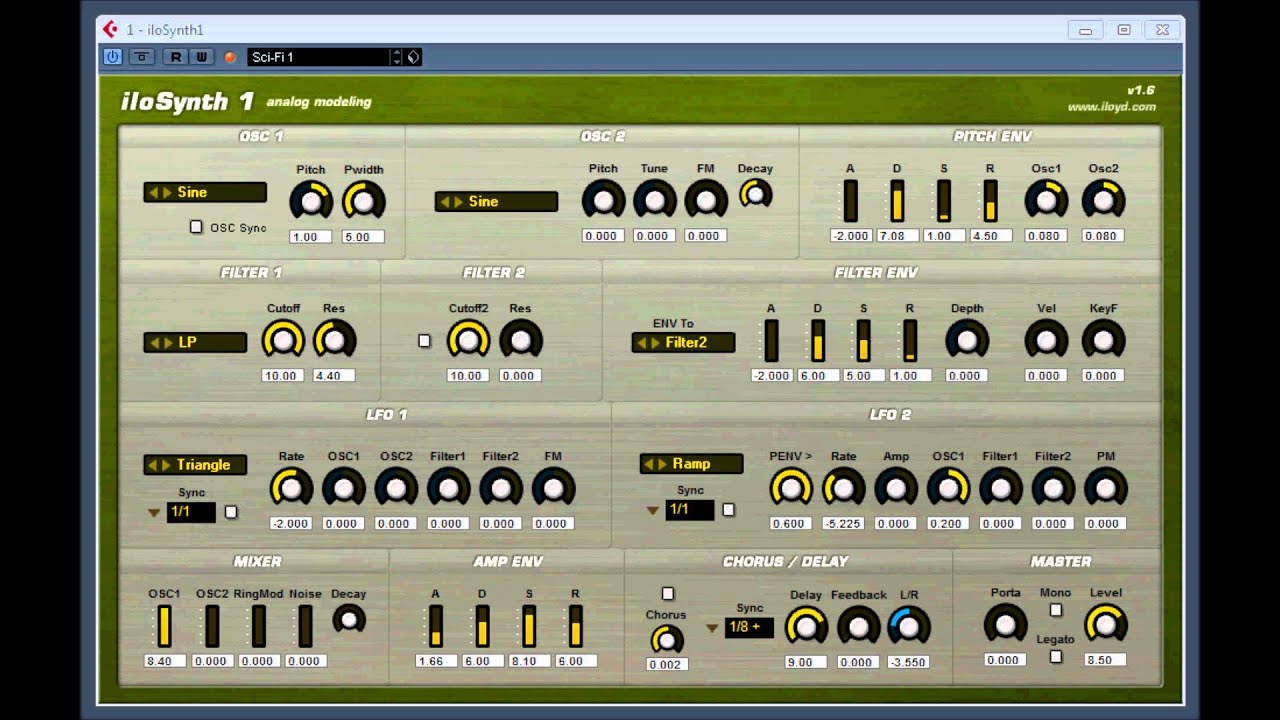Screen dimensions: 1280x720
Task: Click the Chorus amount knob
Action: point(666,640)
